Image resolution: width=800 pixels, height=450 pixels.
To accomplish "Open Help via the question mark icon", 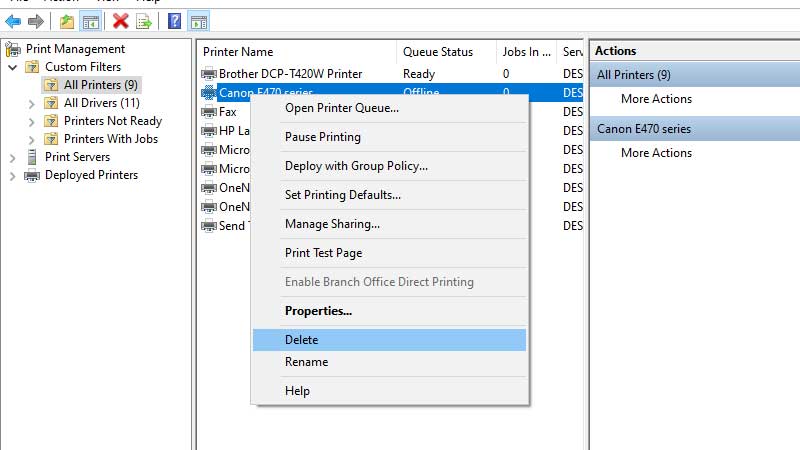I will (174, 21).
